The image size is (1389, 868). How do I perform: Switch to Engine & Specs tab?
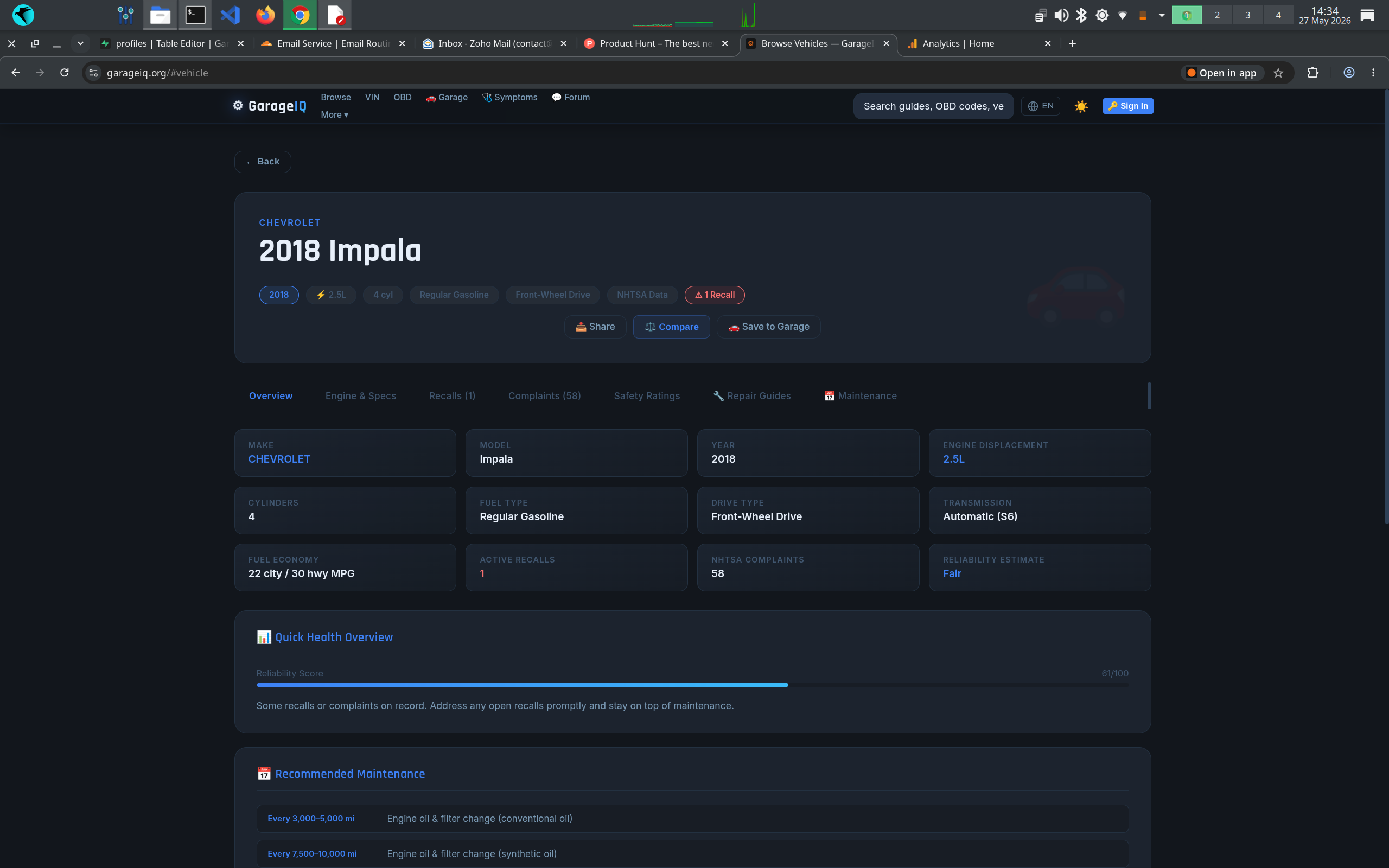tap(361, 396)
